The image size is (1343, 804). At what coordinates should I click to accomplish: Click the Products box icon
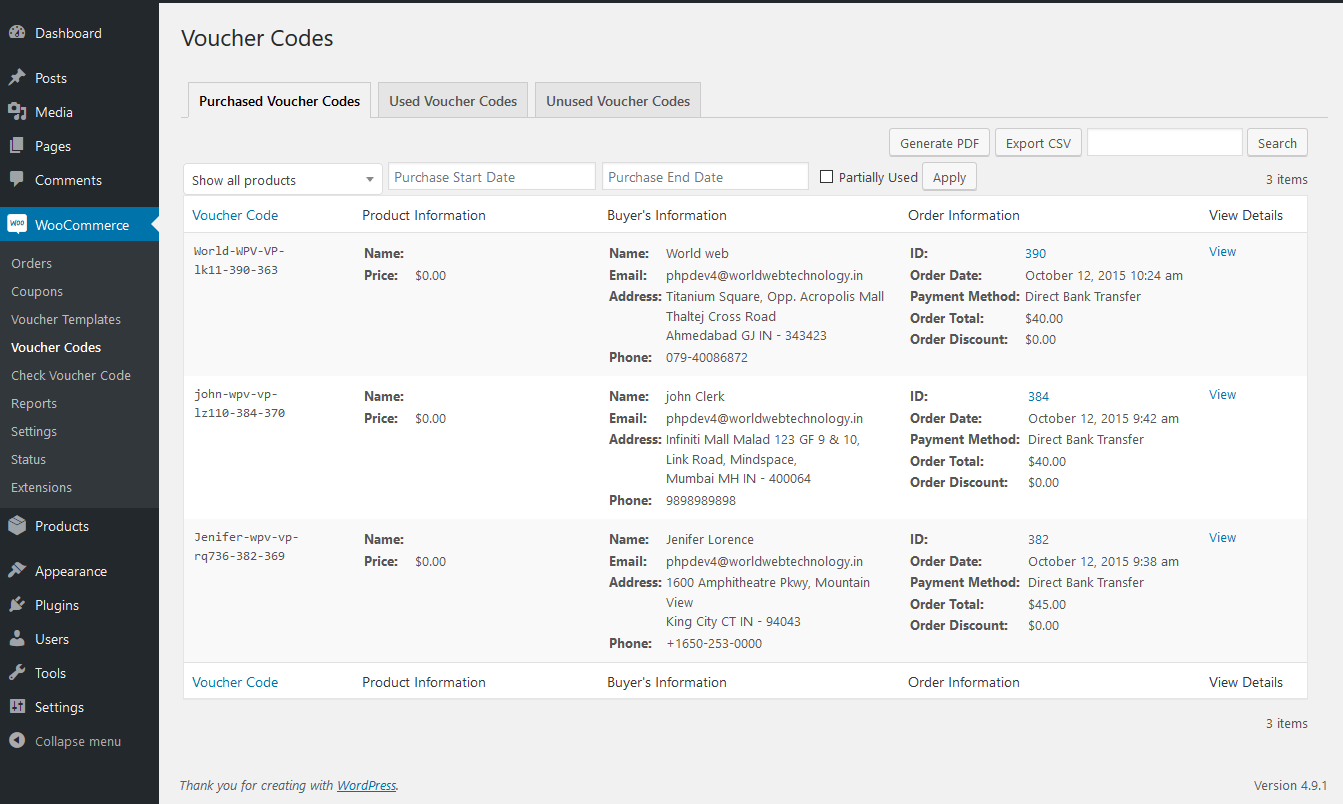pyautogui.click(x=17, y=526)
